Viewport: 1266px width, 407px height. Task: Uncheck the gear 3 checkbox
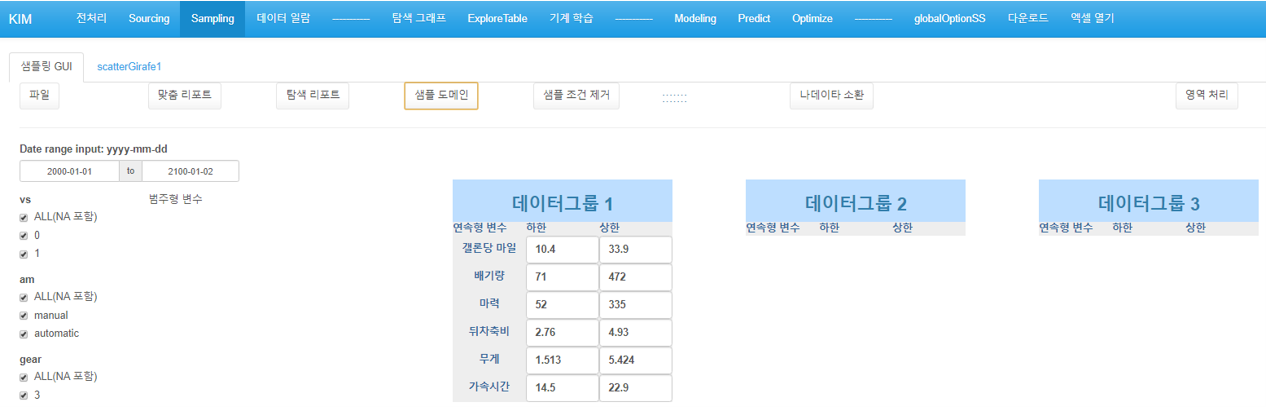pos(24,395)
